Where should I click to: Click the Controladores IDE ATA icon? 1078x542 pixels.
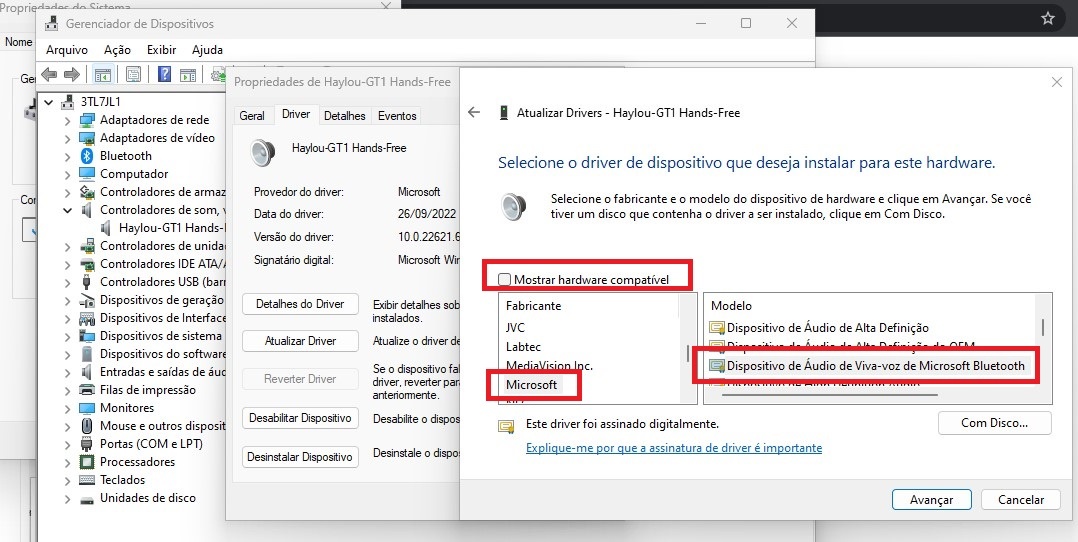87,264
